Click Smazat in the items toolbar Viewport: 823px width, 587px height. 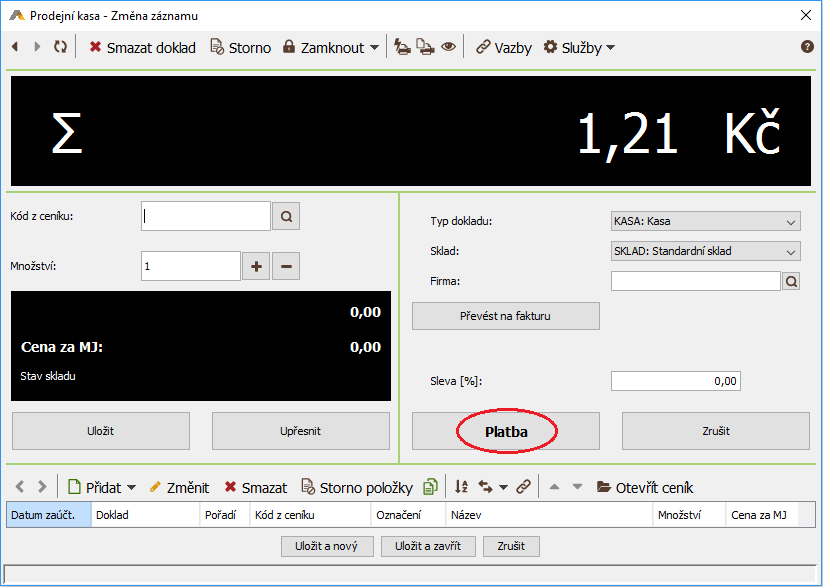point(256,488)
